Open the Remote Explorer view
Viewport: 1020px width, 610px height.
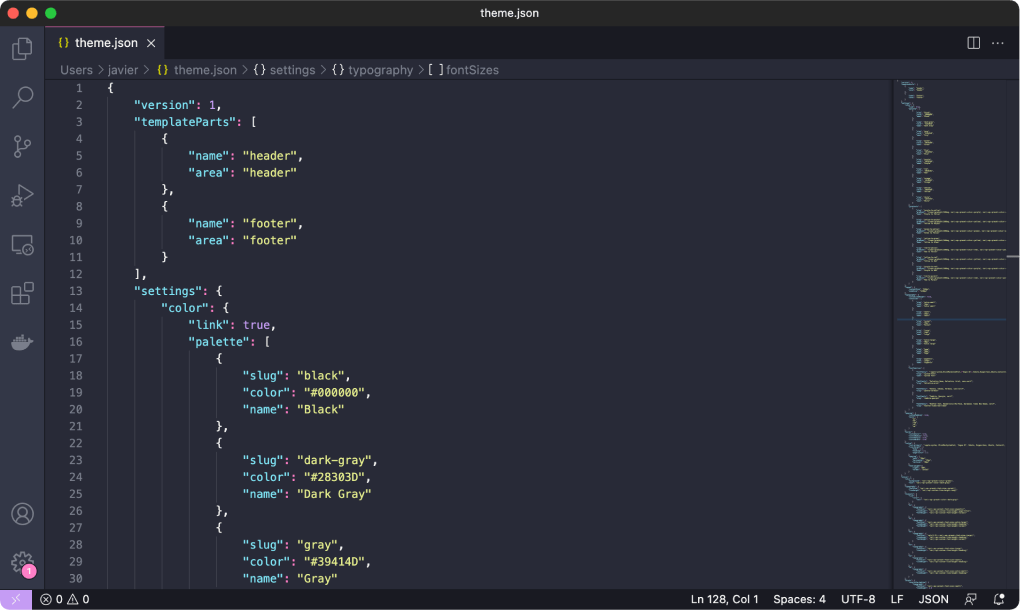pyautogui.click(x=22, y=245)
